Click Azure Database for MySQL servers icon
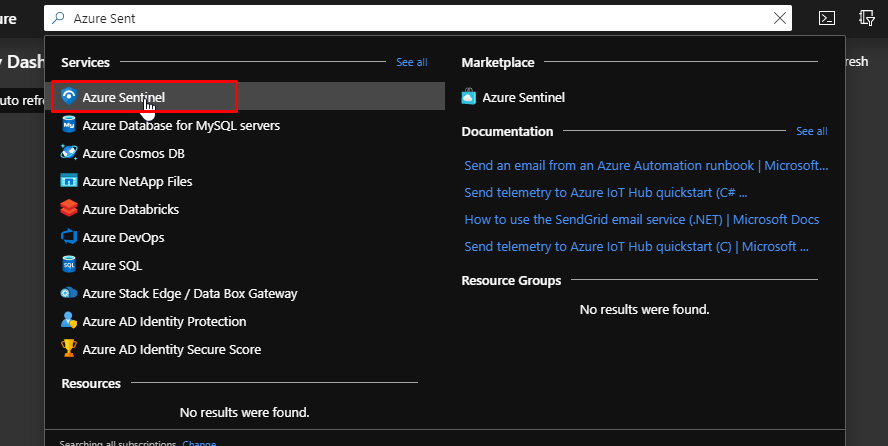This screenshot has height=446, width=888. (69, 126)
